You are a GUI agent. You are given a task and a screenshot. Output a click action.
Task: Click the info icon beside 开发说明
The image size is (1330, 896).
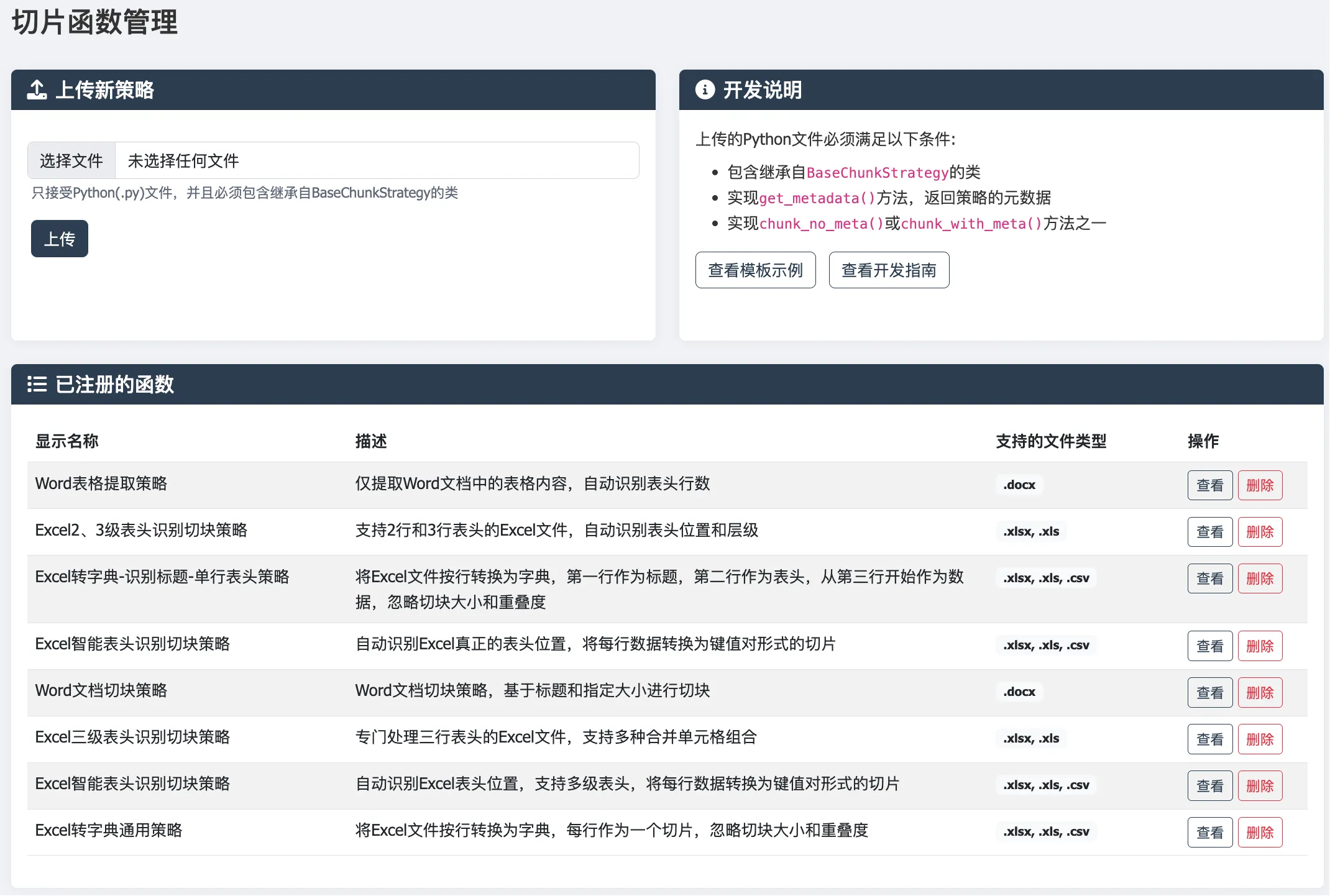point(705,89)
